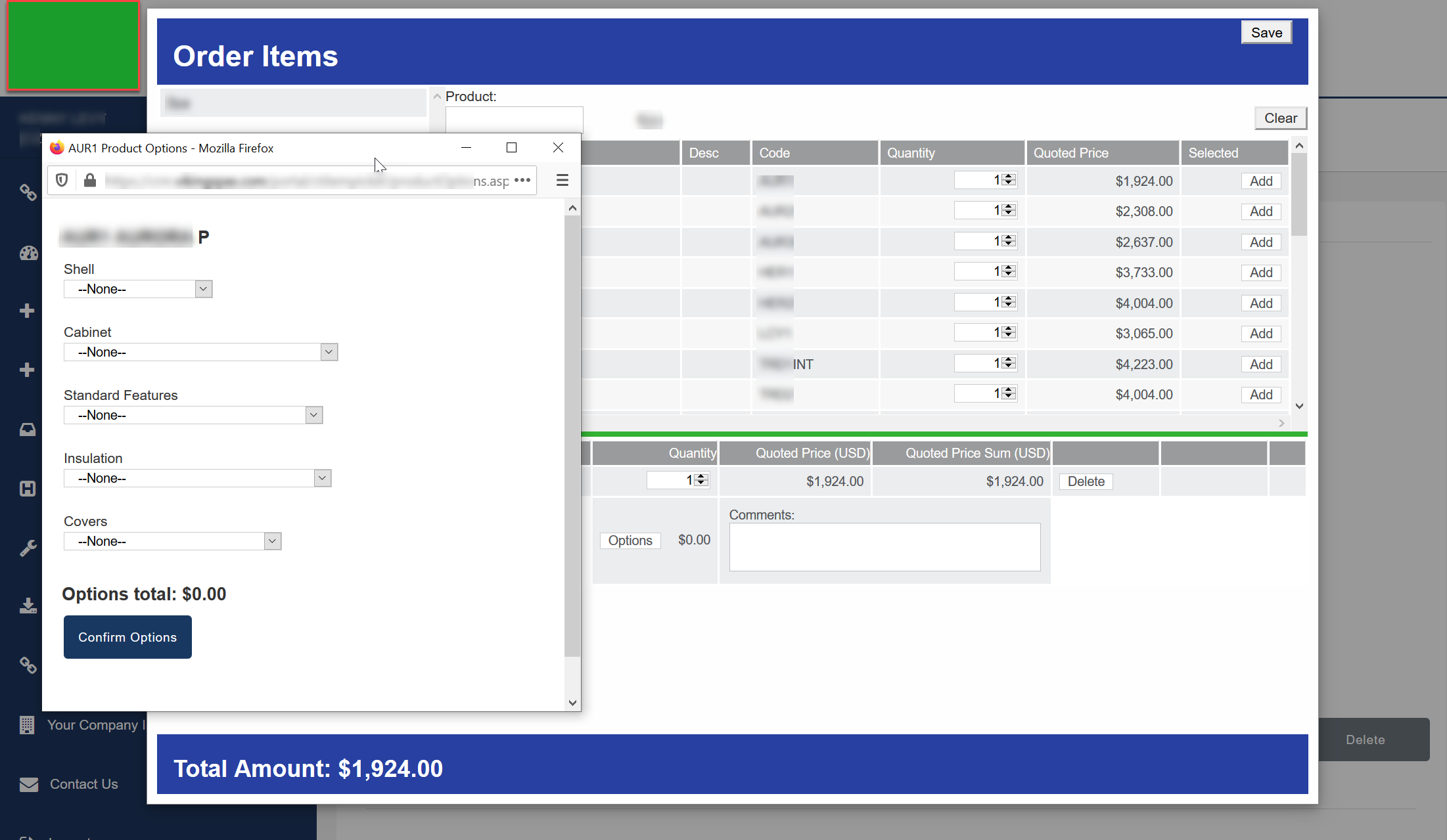This screenshot has width=1447, height=840.
Task: Click the shield icon in Firefox address bar
Action: 63,180
